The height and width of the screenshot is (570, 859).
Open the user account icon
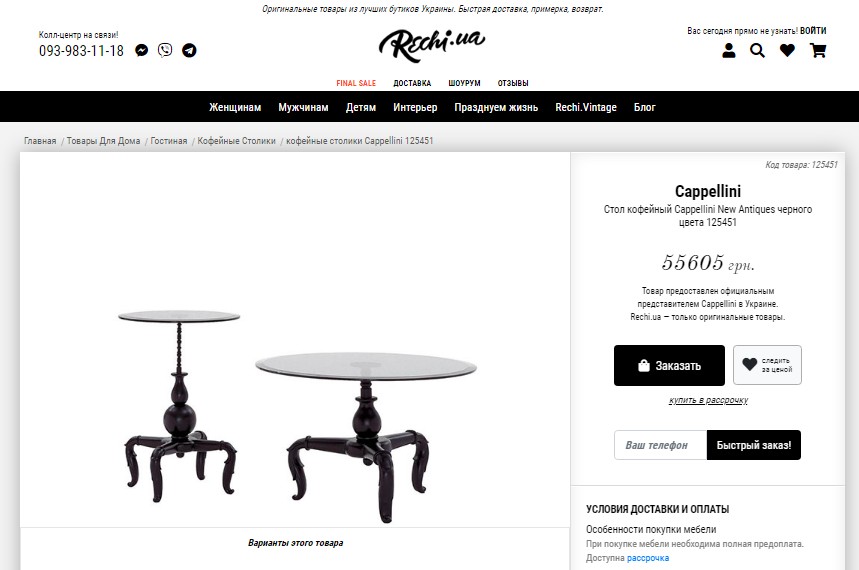(729, 50)
